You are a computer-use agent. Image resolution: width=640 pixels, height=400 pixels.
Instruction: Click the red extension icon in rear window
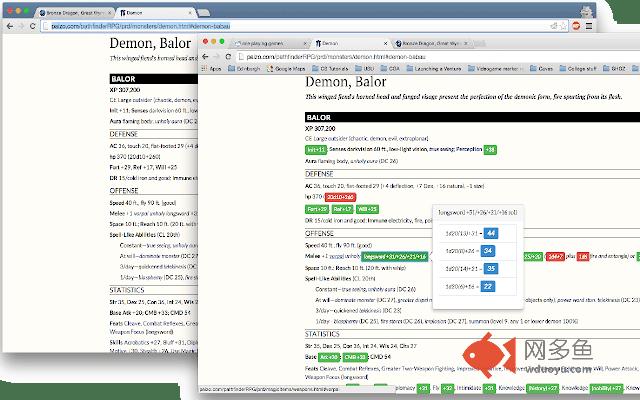pos(576,26)
